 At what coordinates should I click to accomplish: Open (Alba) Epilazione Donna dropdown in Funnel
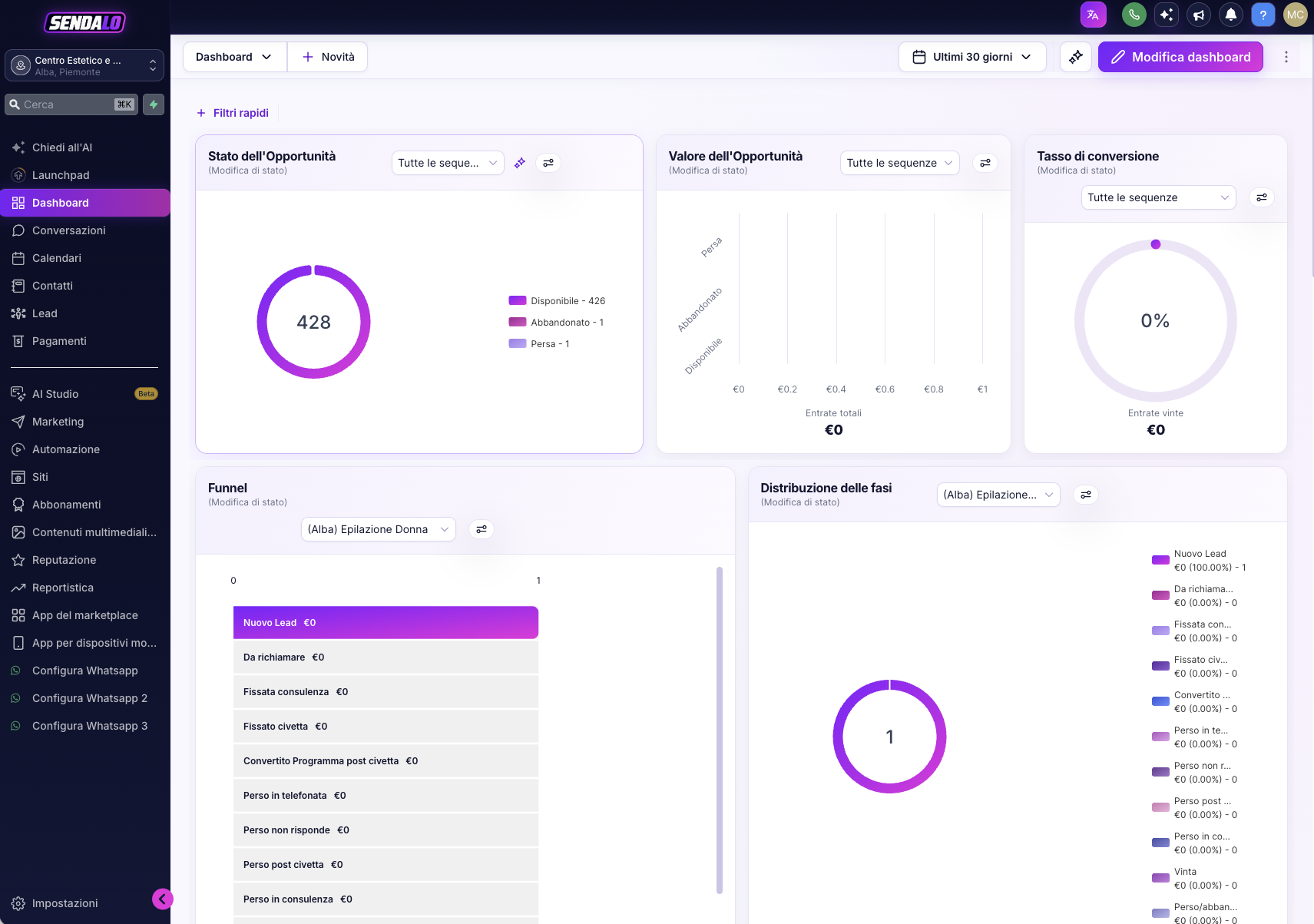(x=379, y=529)
